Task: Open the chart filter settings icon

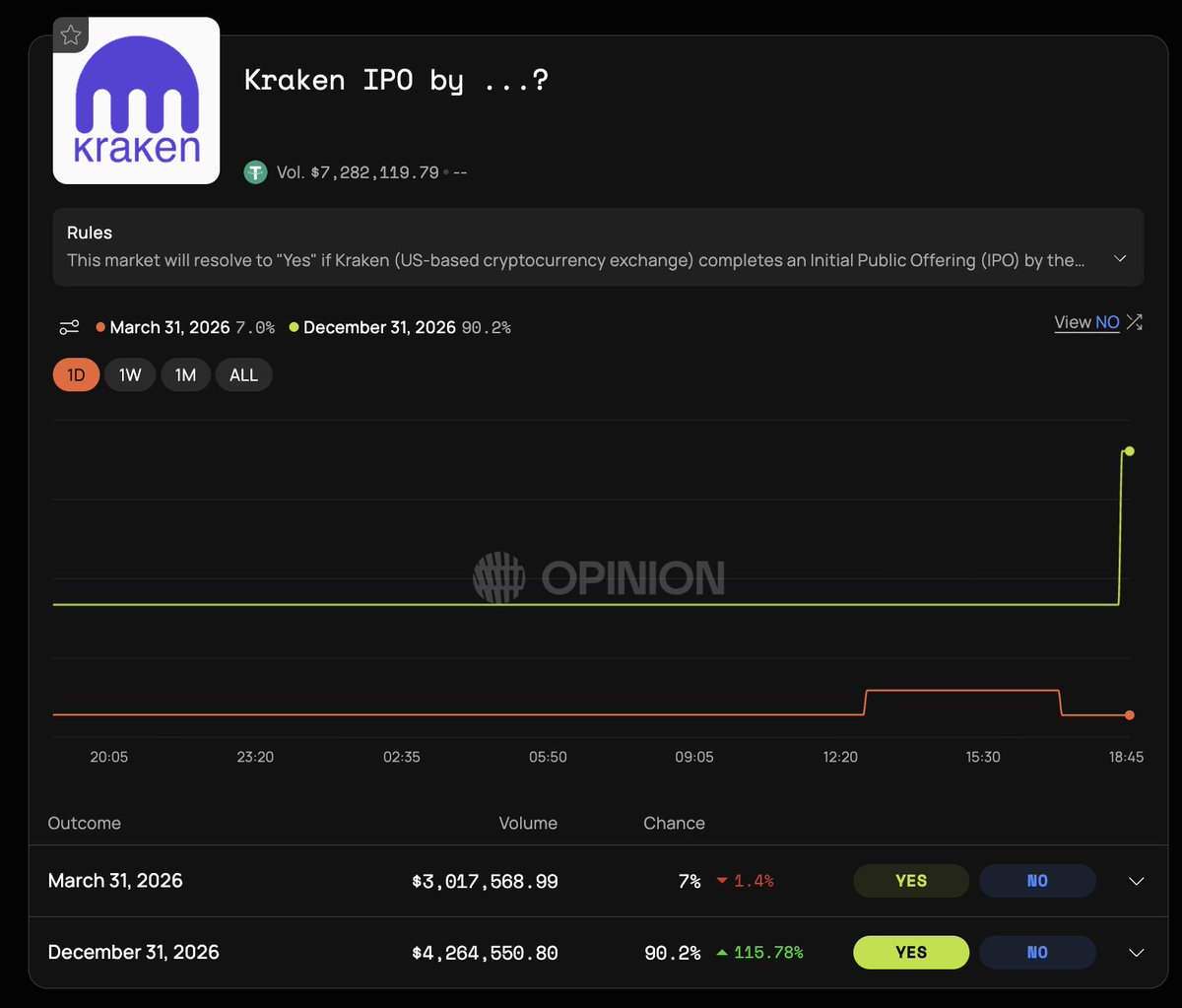Action: [69, 327]
